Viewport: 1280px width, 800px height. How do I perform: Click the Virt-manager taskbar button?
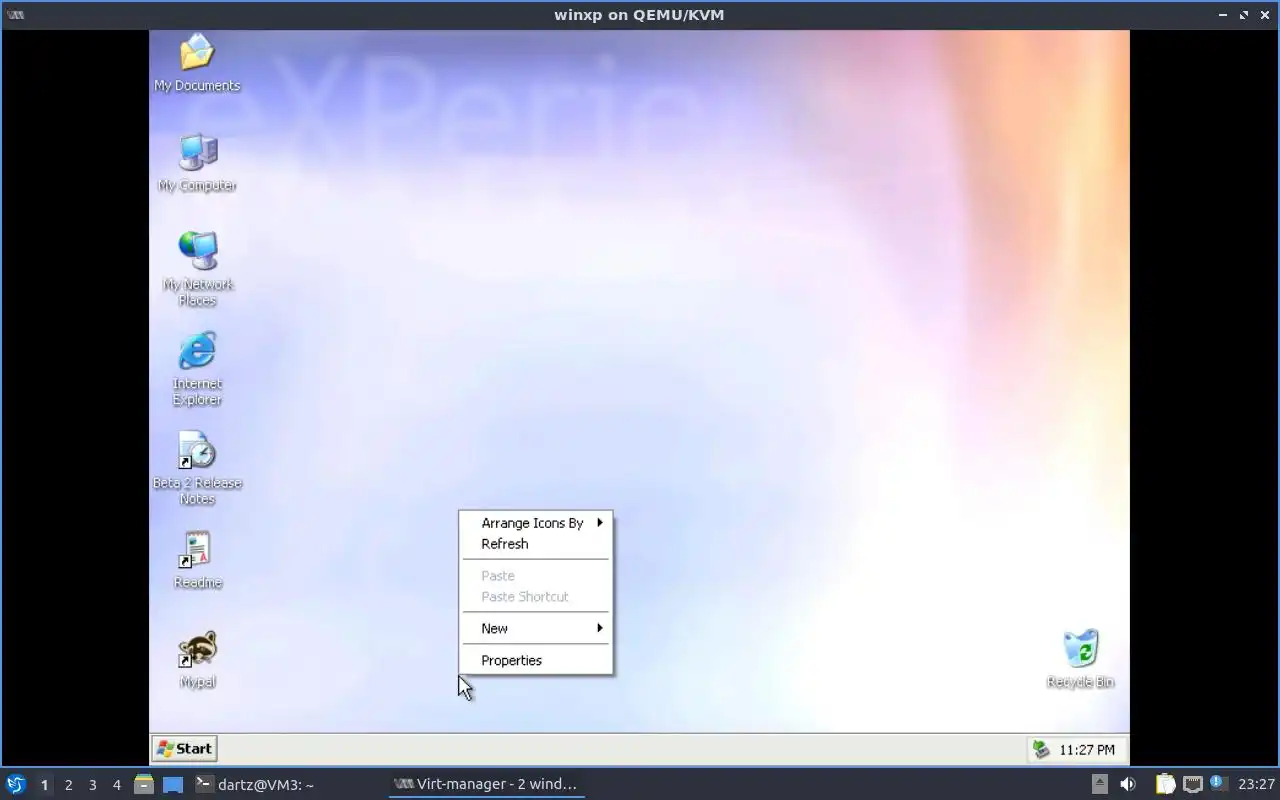click(x=486, y=784)
